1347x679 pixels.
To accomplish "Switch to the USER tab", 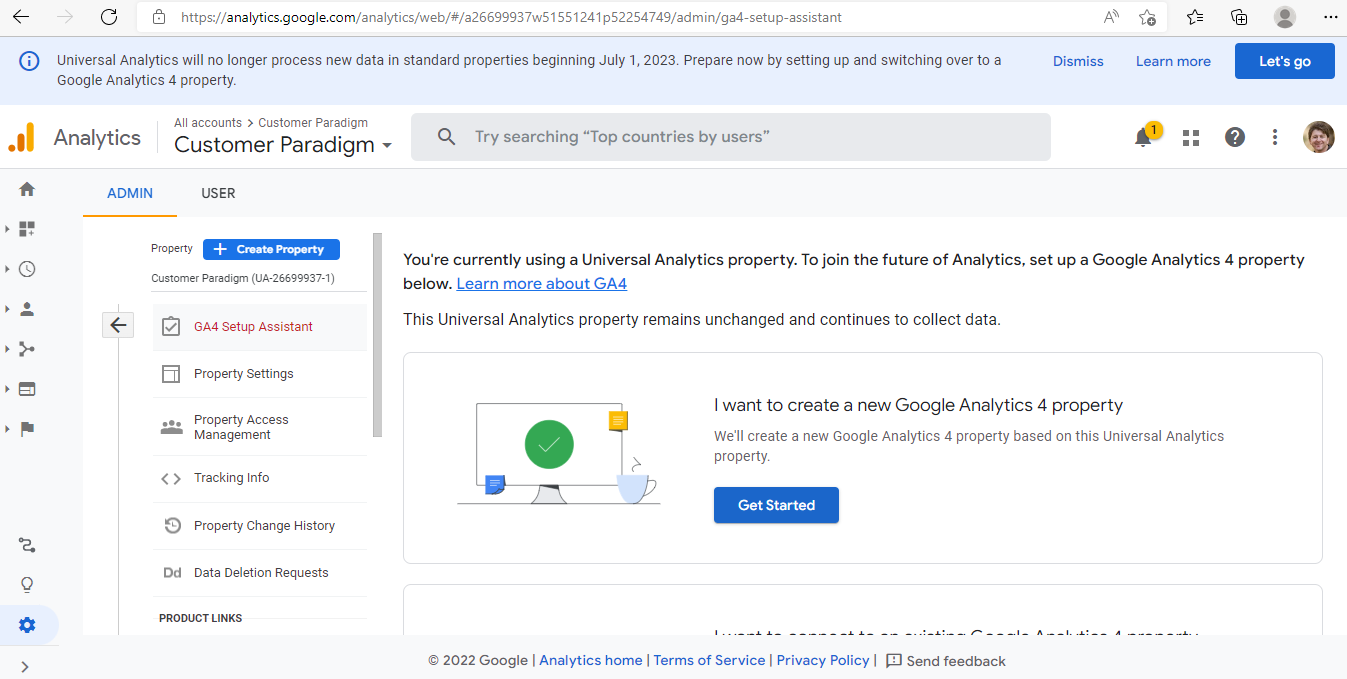I will pyautogui.click(x=218, y=193).
